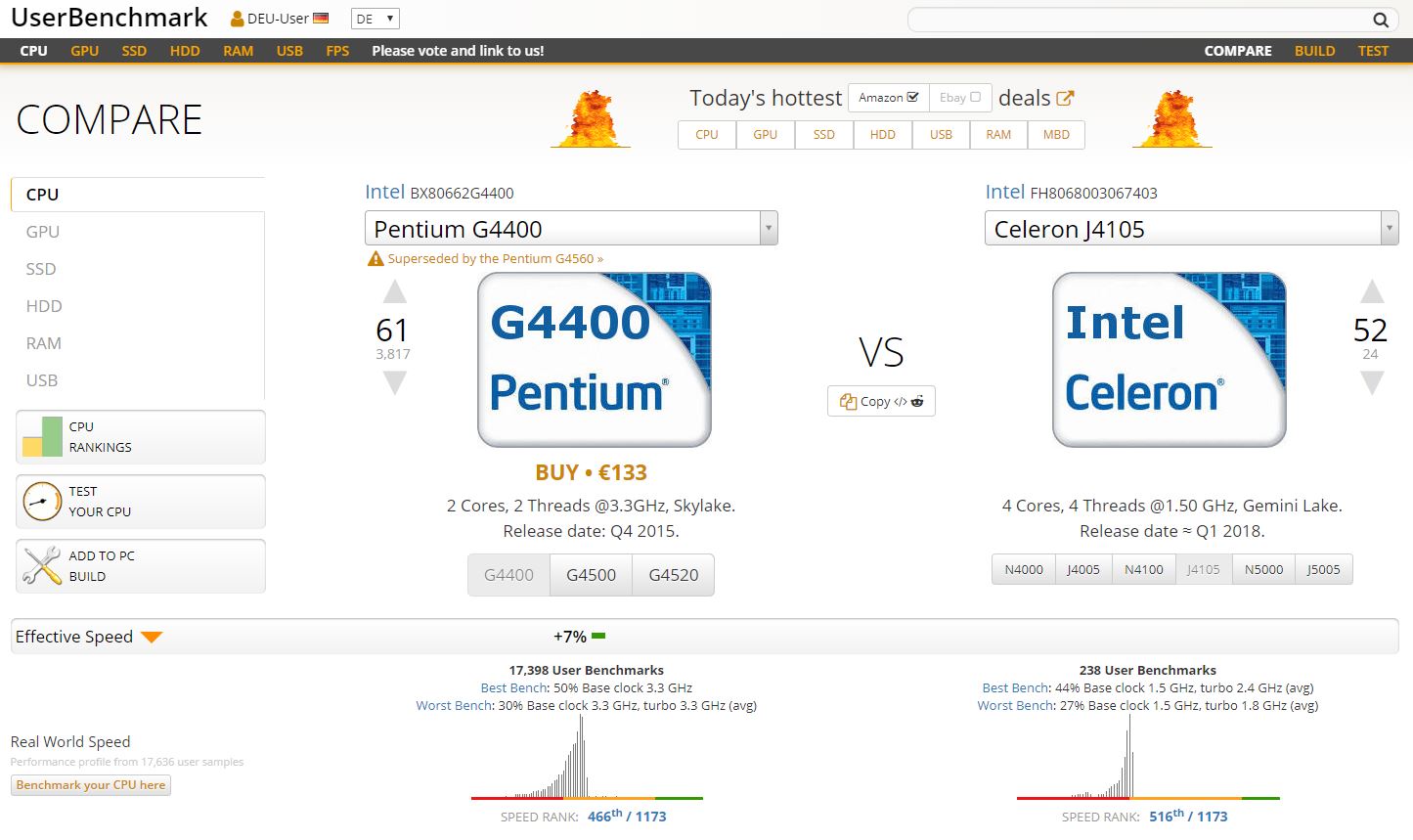Screen dimensions: 1413x840
Task: Click Benchmark your CPU here button
Action: (91, 785)
